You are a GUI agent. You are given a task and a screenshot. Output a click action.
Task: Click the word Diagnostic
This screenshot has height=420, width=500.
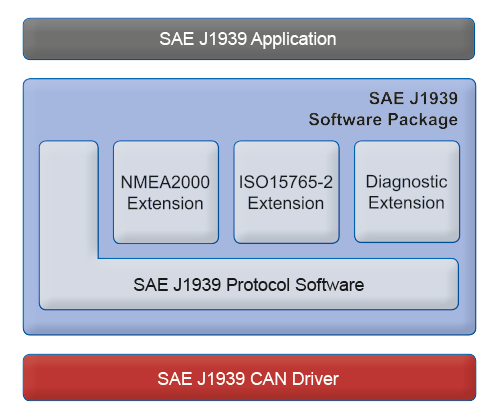click(x=407, y=183)
